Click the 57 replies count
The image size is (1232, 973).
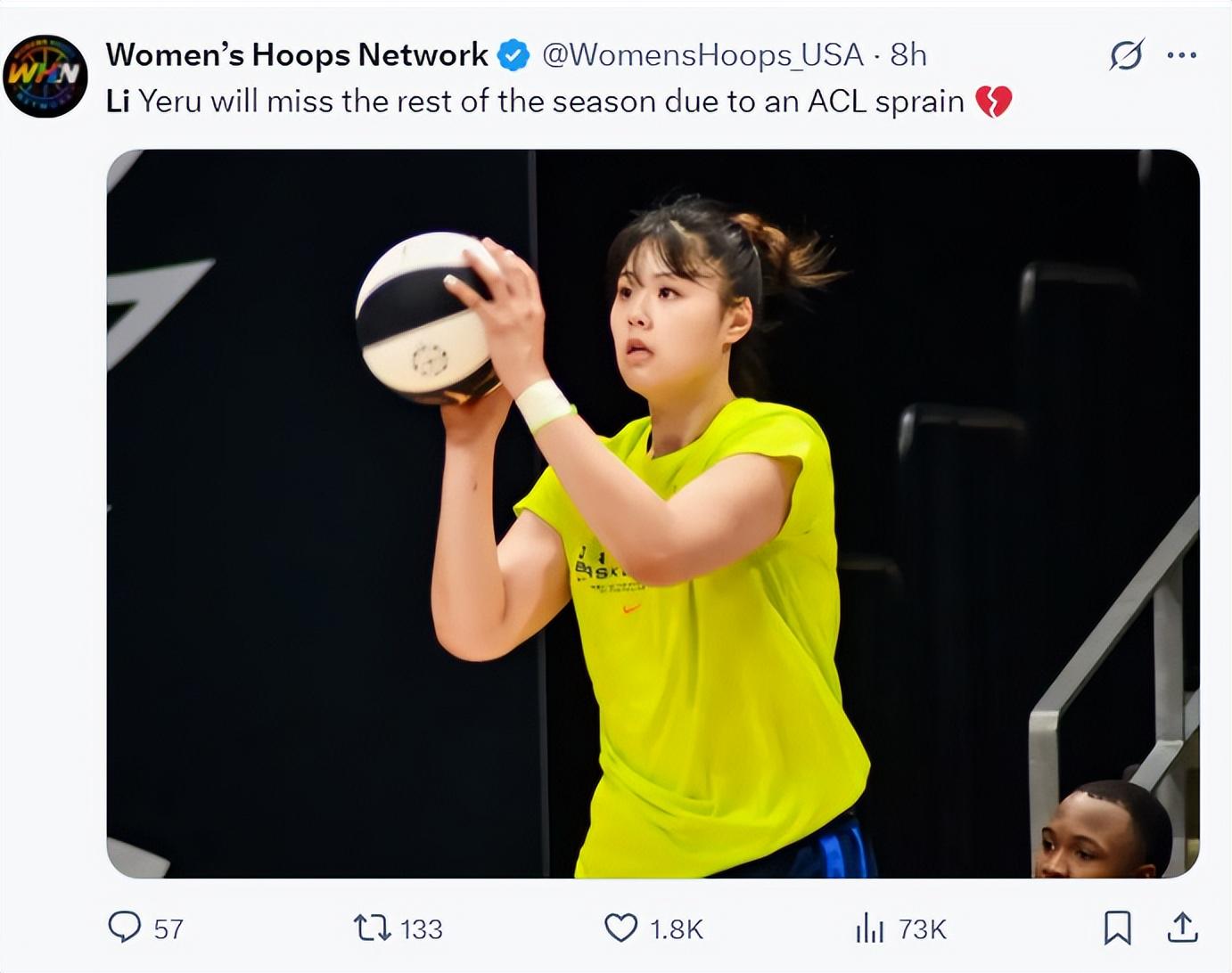point(168,929)
